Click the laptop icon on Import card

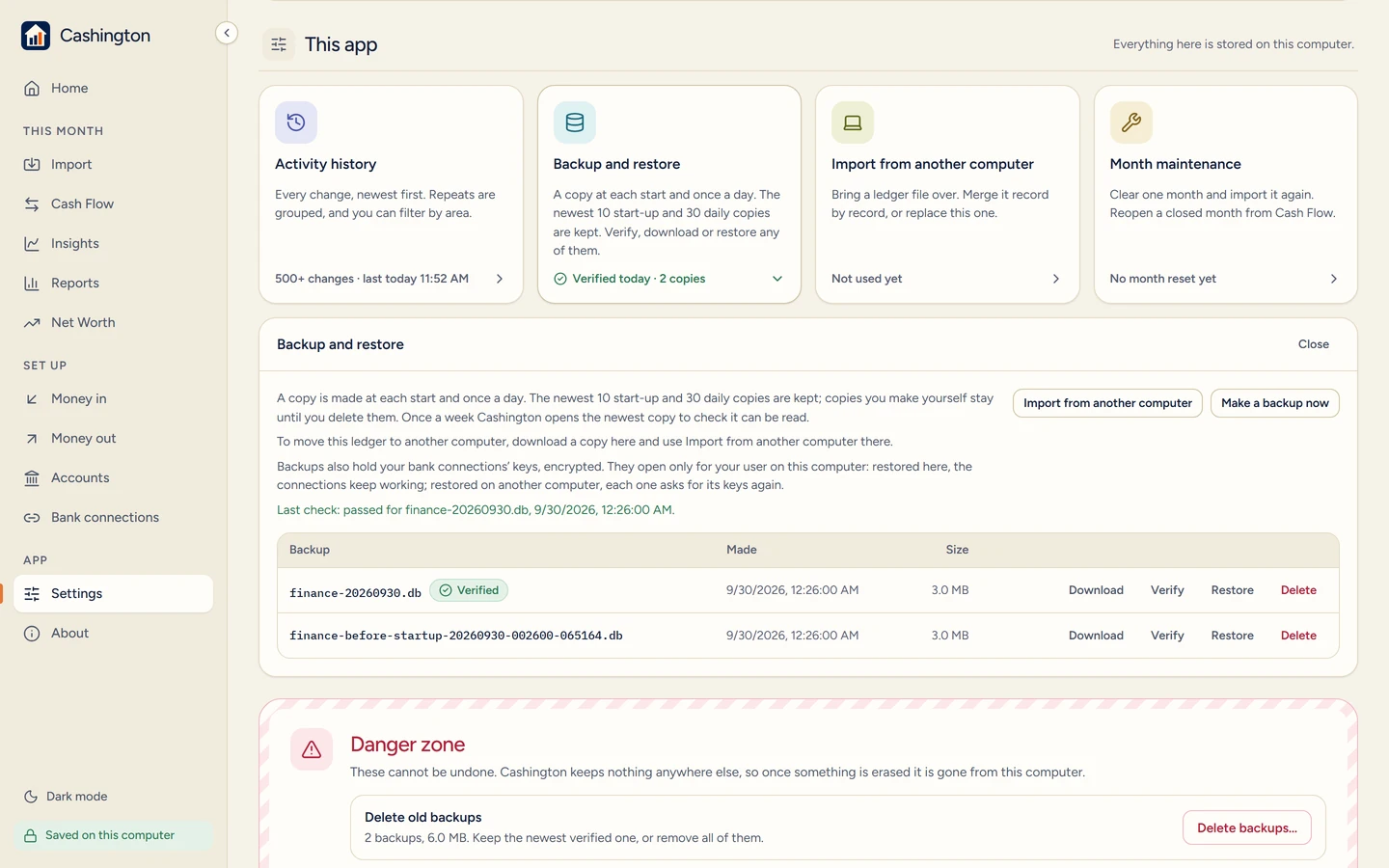coord(853,122)
